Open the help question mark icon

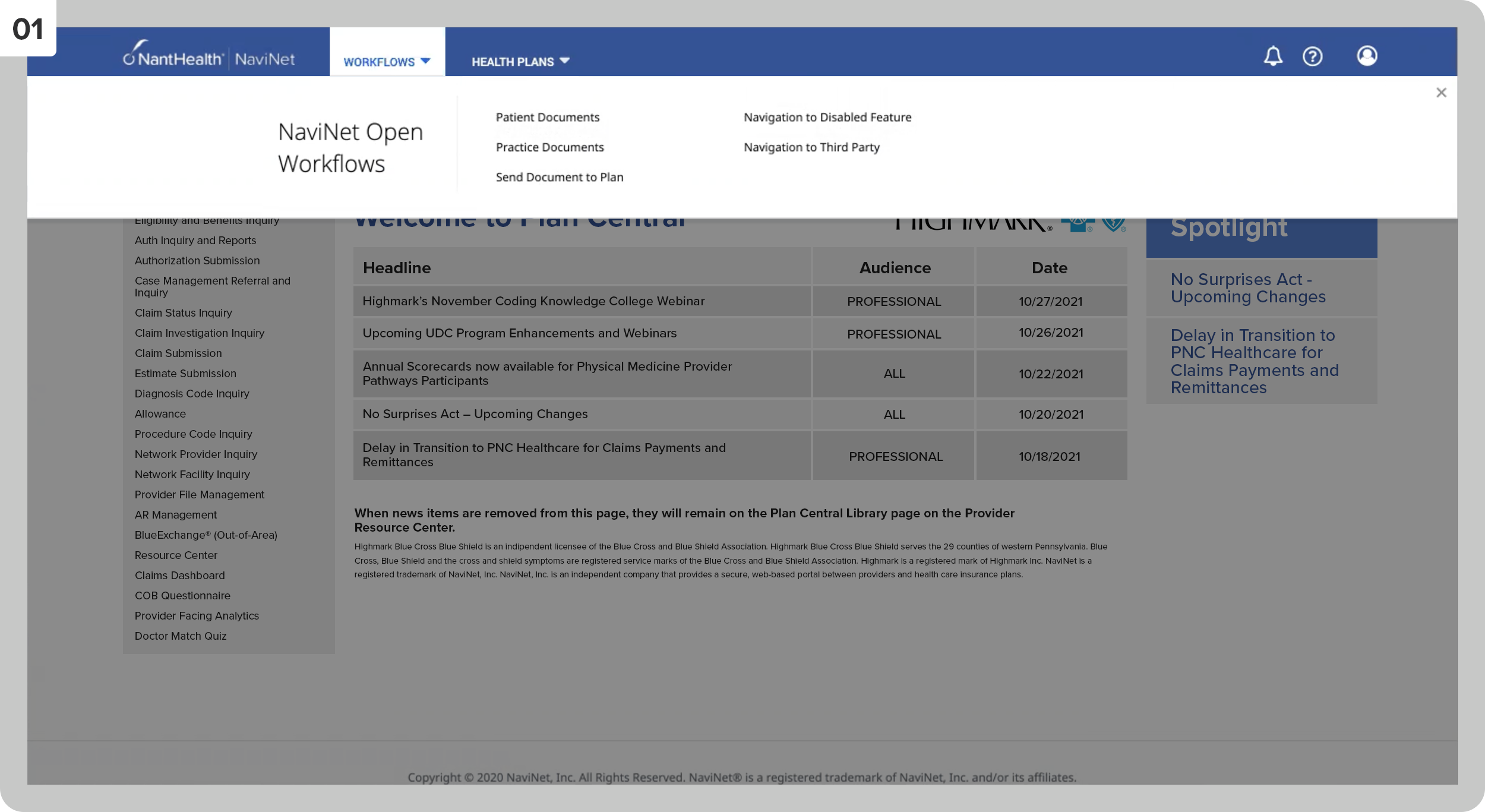[x=1312, y=56]
